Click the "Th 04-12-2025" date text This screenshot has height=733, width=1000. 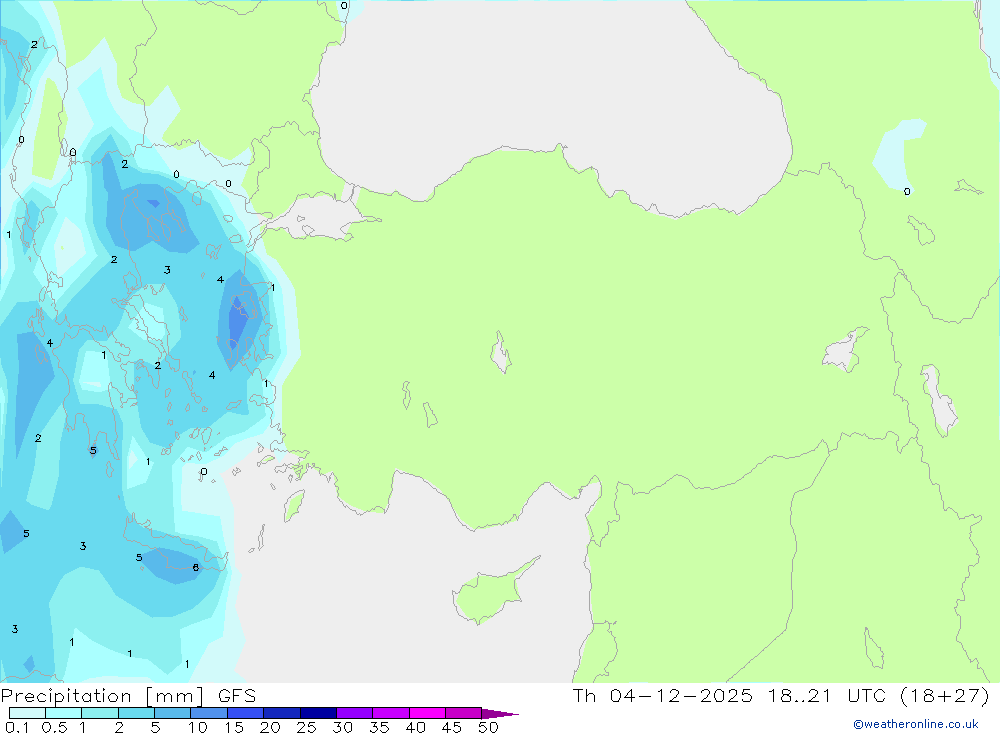pos(663,695)
